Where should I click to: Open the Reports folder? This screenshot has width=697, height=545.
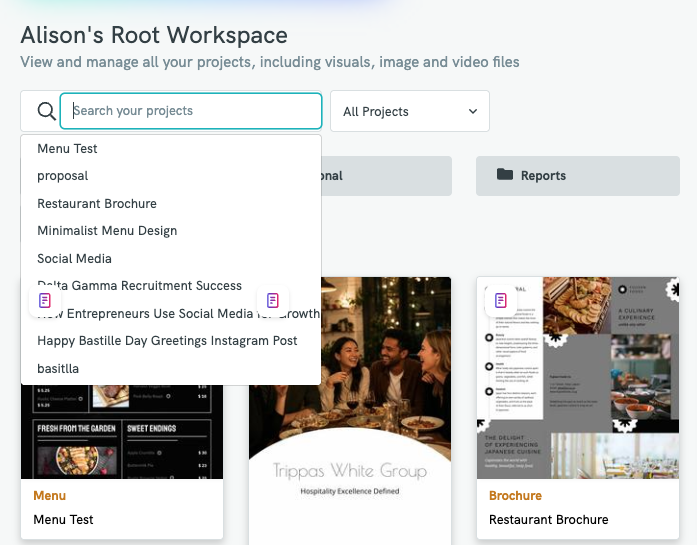[x=577, y=176]
